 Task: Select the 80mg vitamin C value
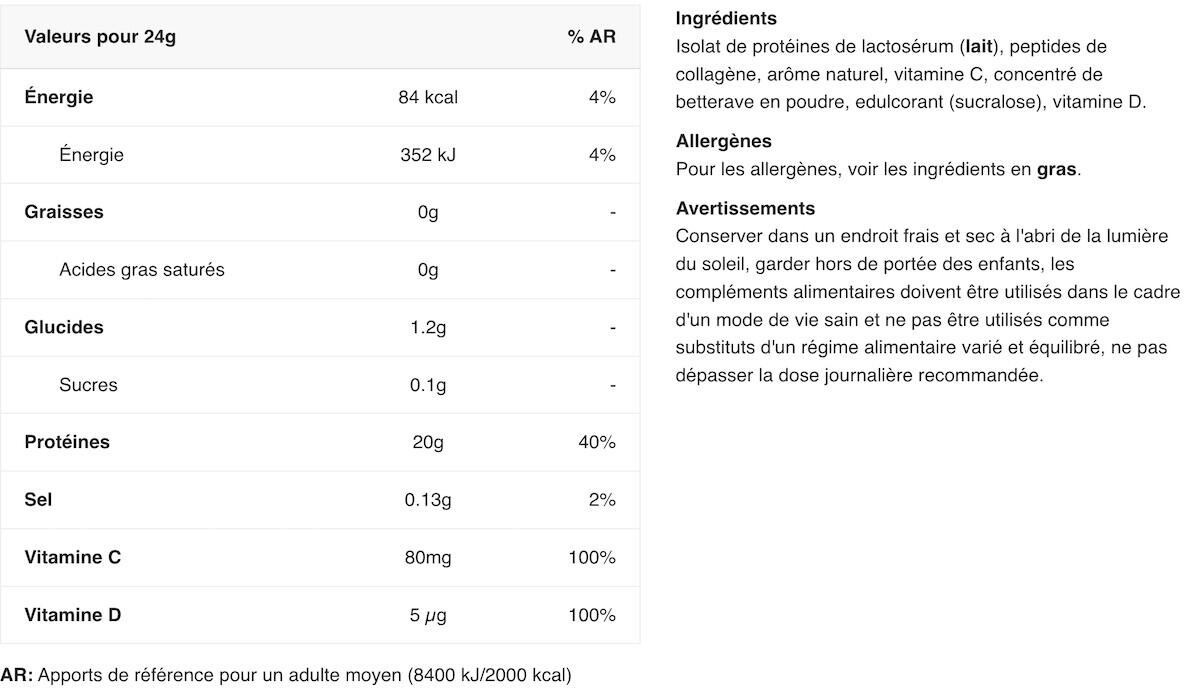click(x=428, y=557)
